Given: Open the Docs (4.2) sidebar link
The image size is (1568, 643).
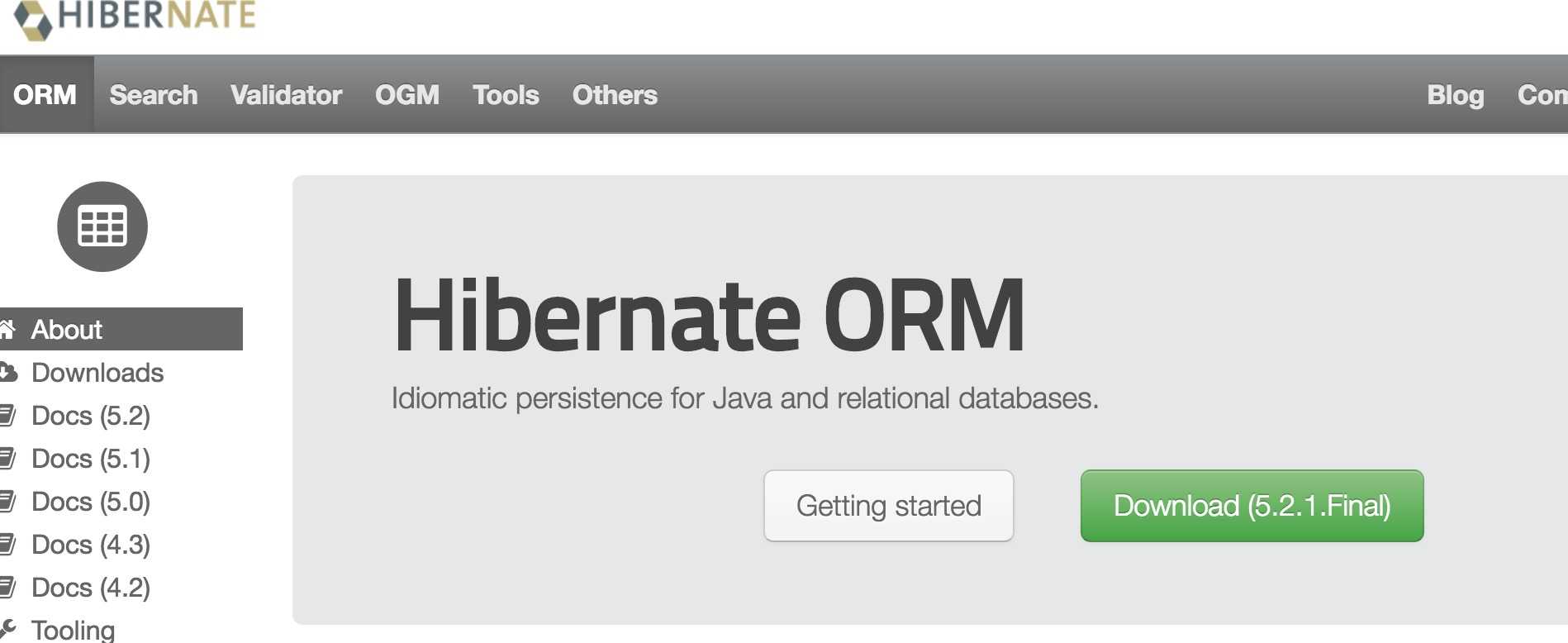Looking at the screenshot, I should click(x=91, y=588).
